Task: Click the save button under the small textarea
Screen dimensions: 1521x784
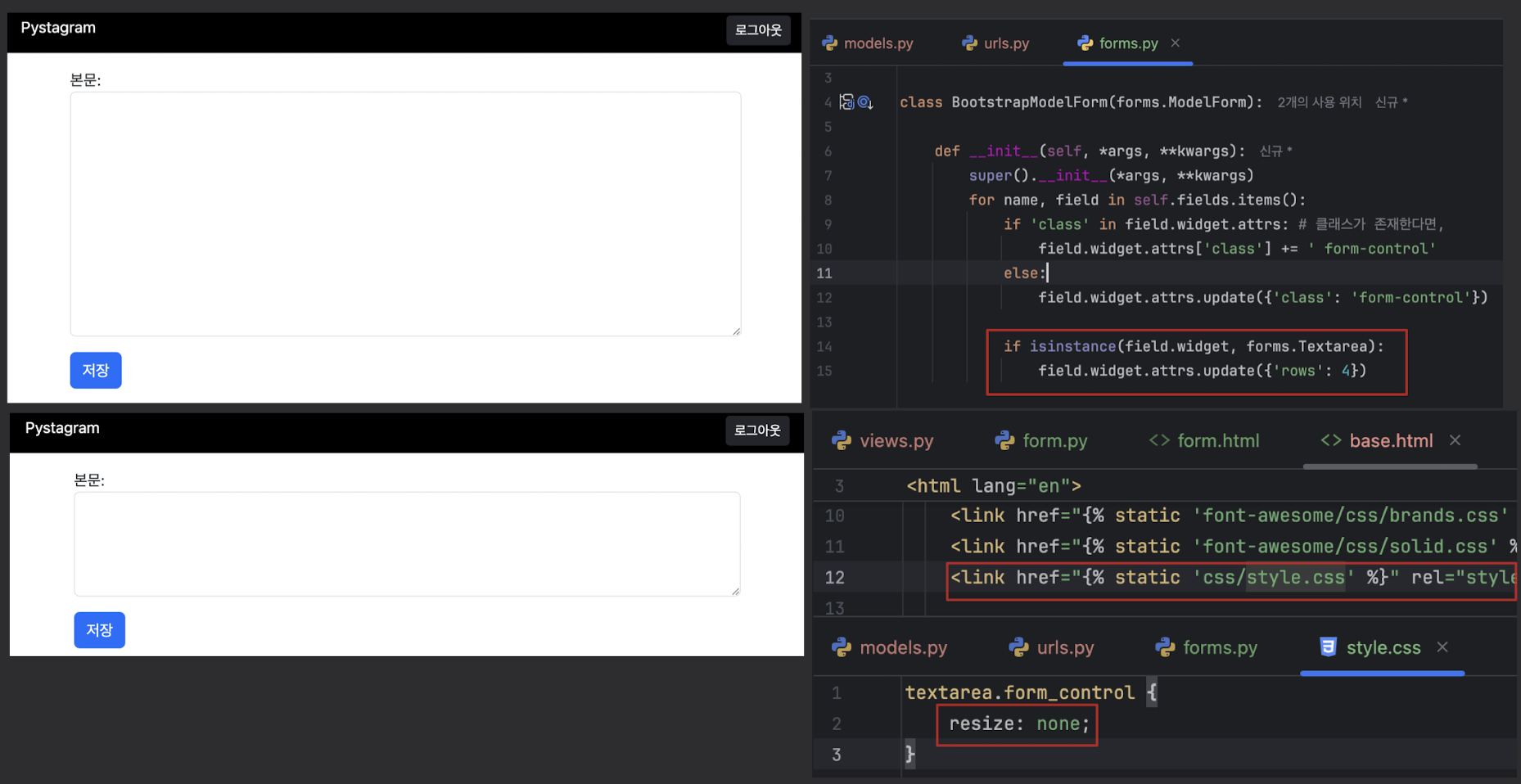Action: (x=99, y=630)
